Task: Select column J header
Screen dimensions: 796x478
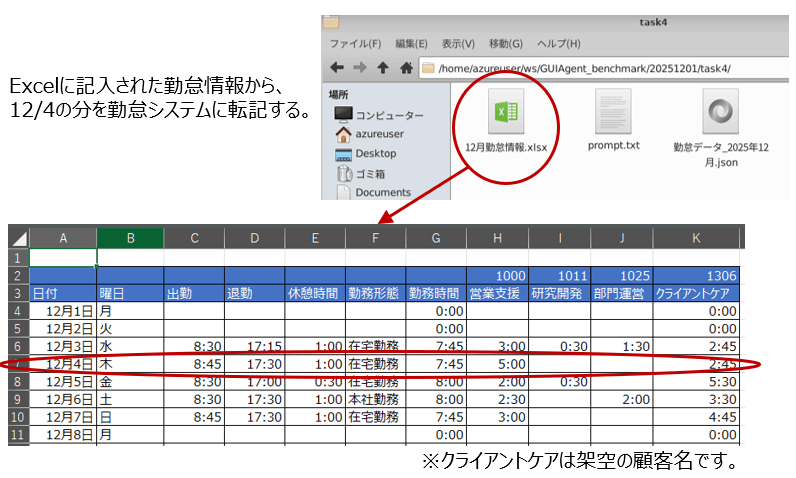Action: coord(622,238)
